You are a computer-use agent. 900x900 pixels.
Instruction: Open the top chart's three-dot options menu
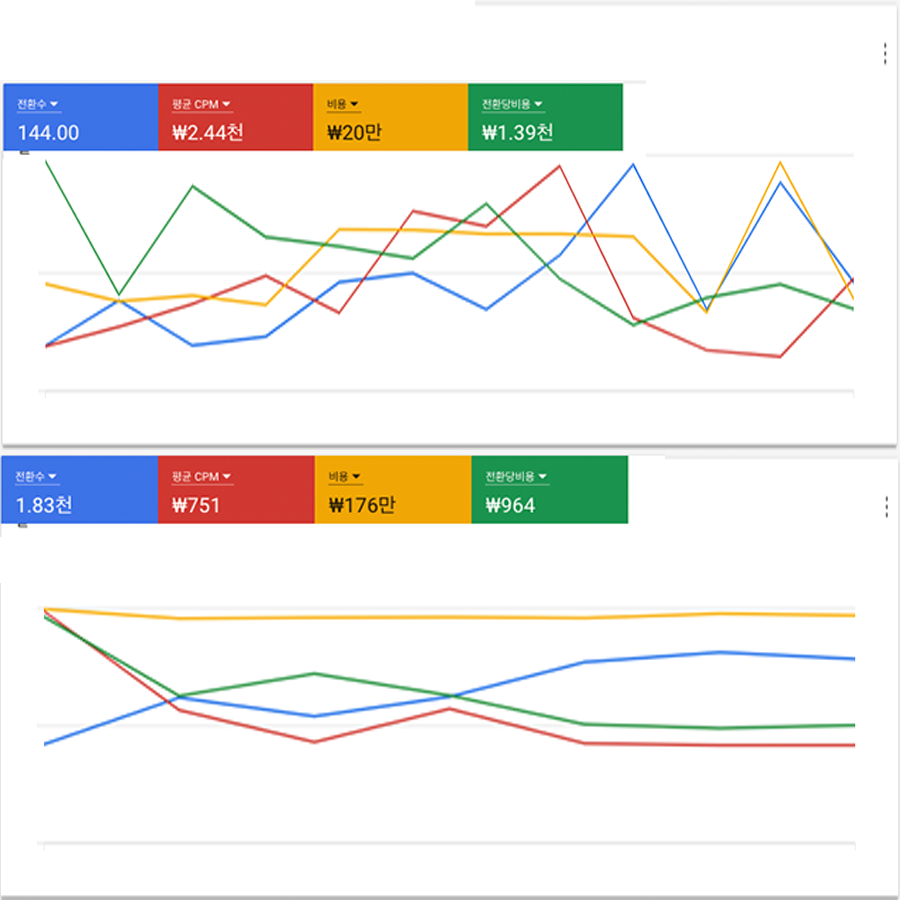click(885, 54)
